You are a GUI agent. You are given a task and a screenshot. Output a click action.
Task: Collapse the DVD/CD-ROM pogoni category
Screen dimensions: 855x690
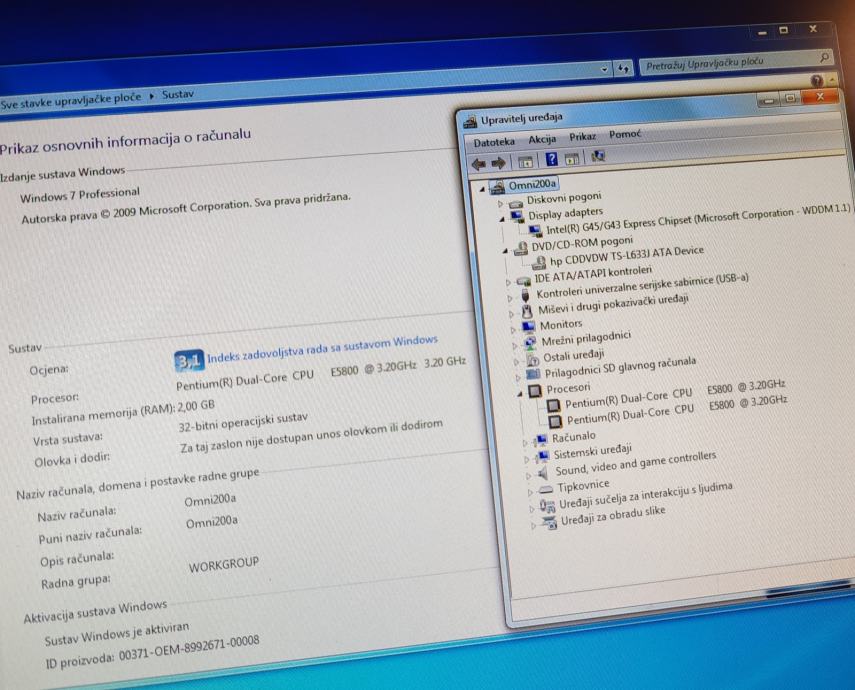pyautogui.click(x=505, y=251)
